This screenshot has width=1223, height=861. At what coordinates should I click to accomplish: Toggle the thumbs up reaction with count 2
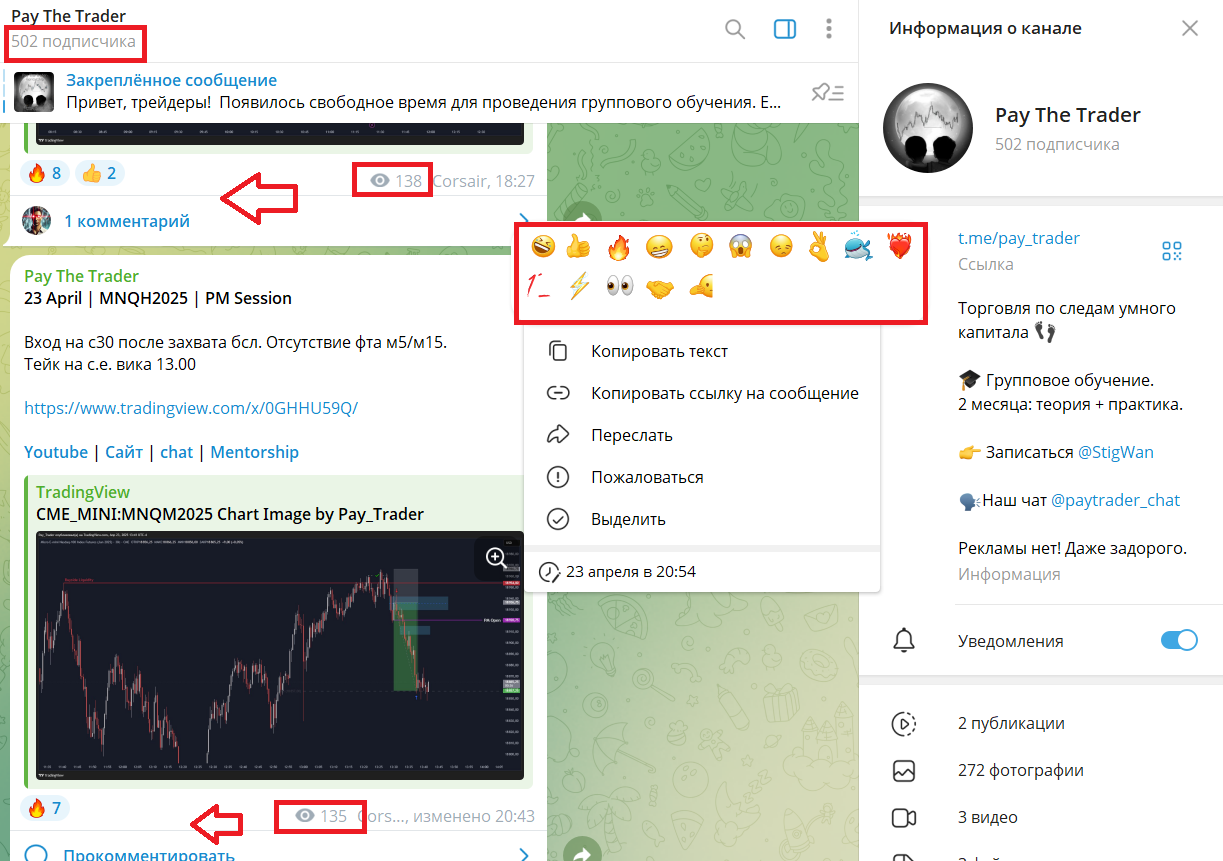coord(99,174)
